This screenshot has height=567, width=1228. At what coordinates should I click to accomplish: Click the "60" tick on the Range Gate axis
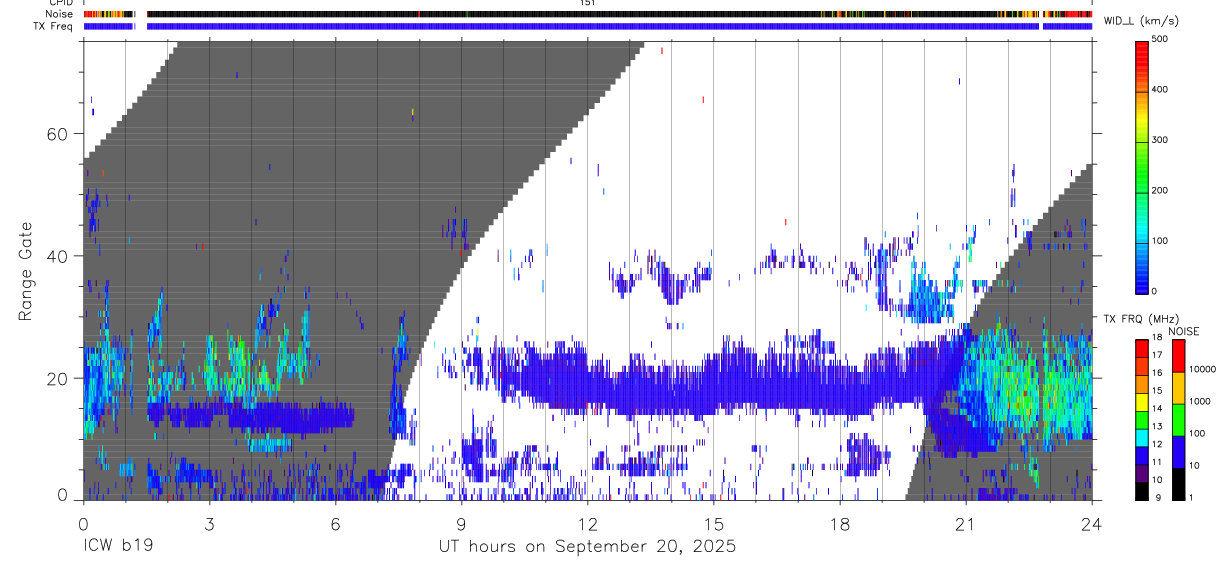(x=58, y=134)
